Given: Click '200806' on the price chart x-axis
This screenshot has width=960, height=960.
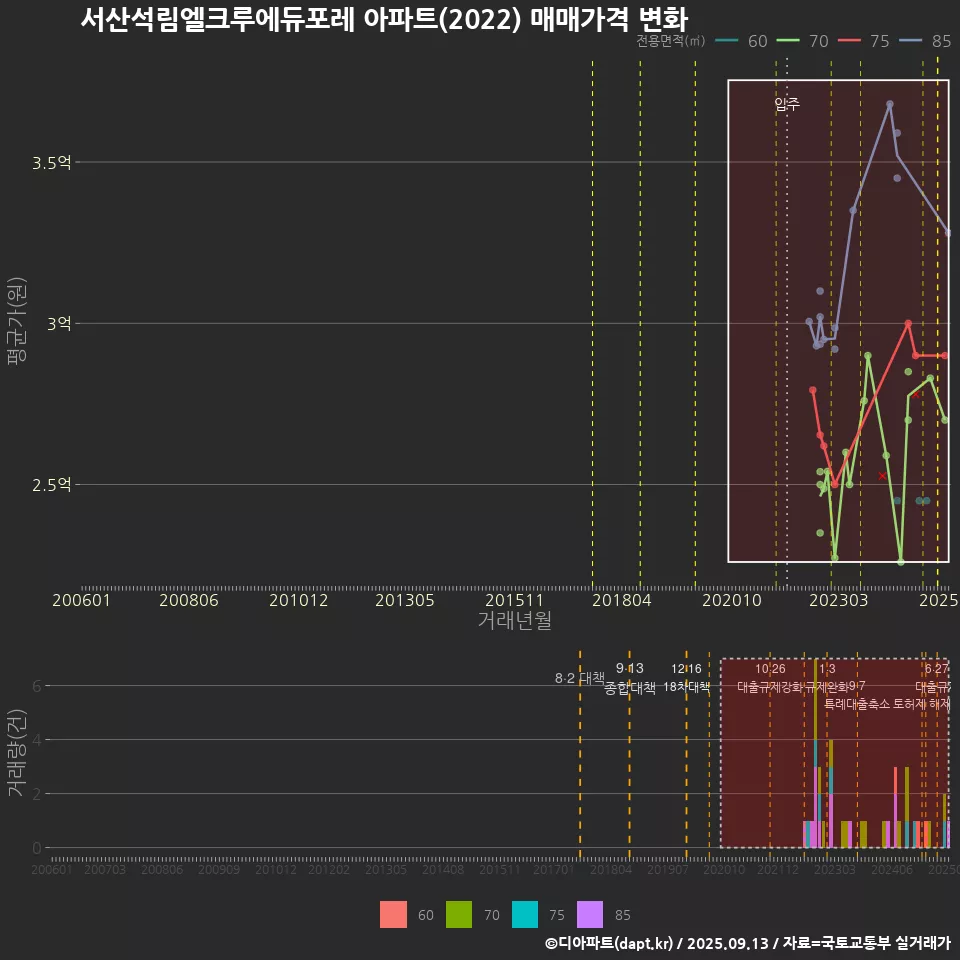Looking at the screenshot, I should [189, 600].
